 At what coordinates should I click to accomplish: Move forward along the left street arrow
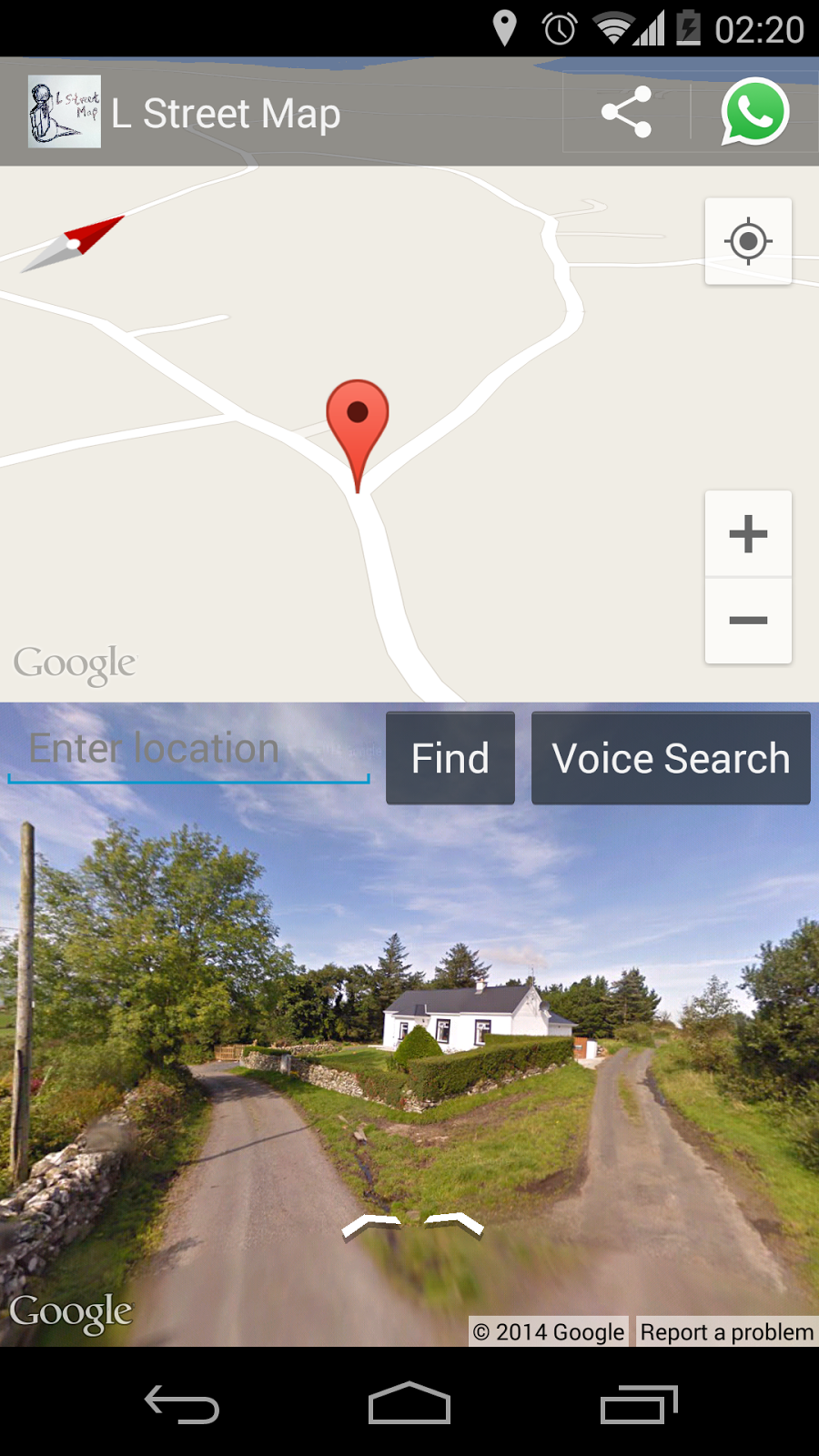[x=371, y=1225]
